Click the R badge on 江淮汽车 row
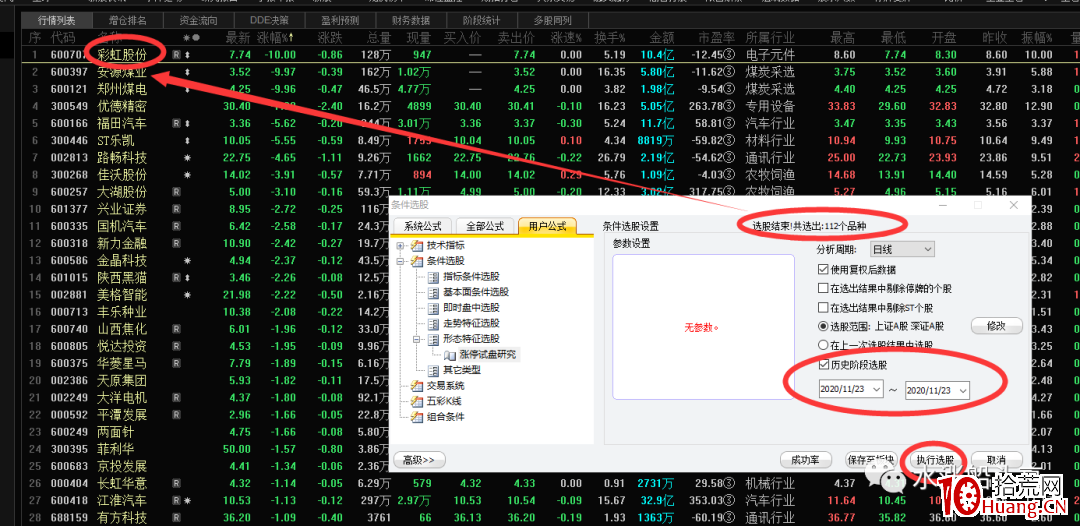 [x=176, y=501]
